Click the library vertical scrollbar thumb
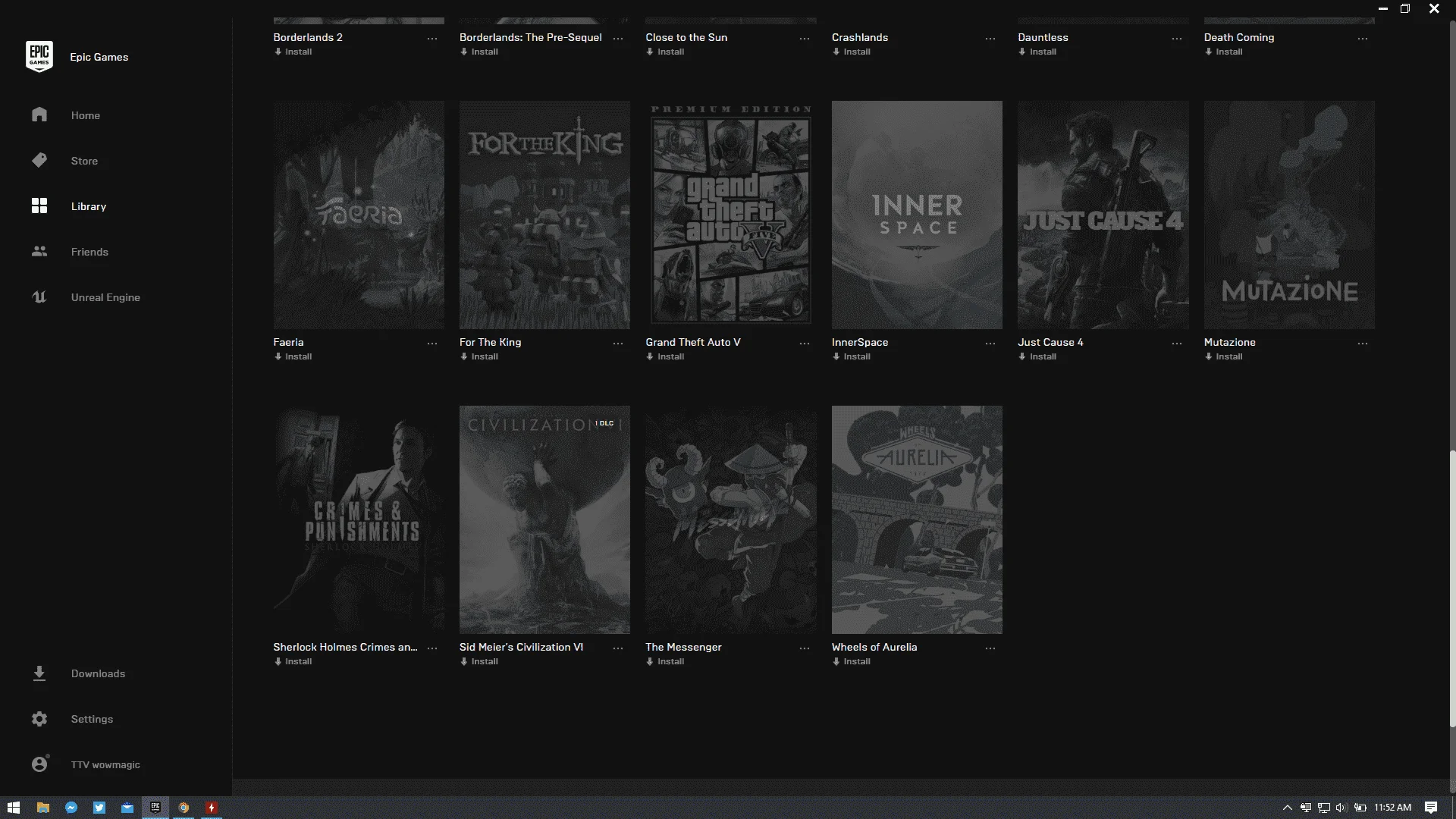The image size is (1456, 819). (1452, 589)
